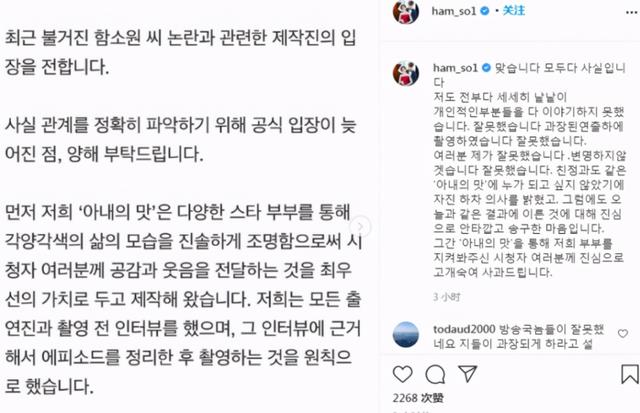This screenshot has height=413, width=640.
Task: Click verified badge beside header ham_so1
Action: coord(484,11)
